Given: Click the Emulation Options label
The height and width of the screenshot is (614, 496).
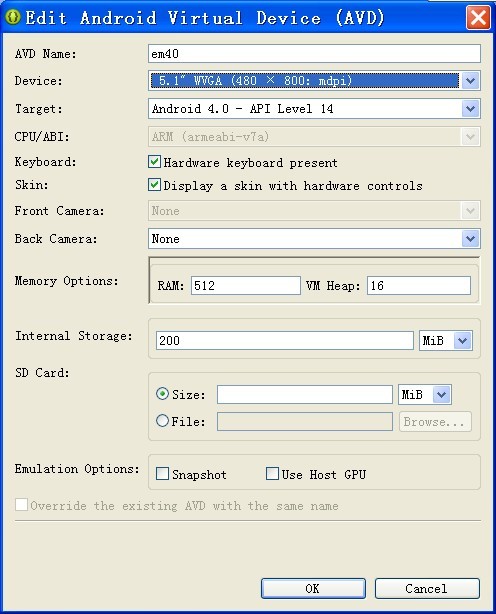Looking at the screenshot, I should coord(77,469).
